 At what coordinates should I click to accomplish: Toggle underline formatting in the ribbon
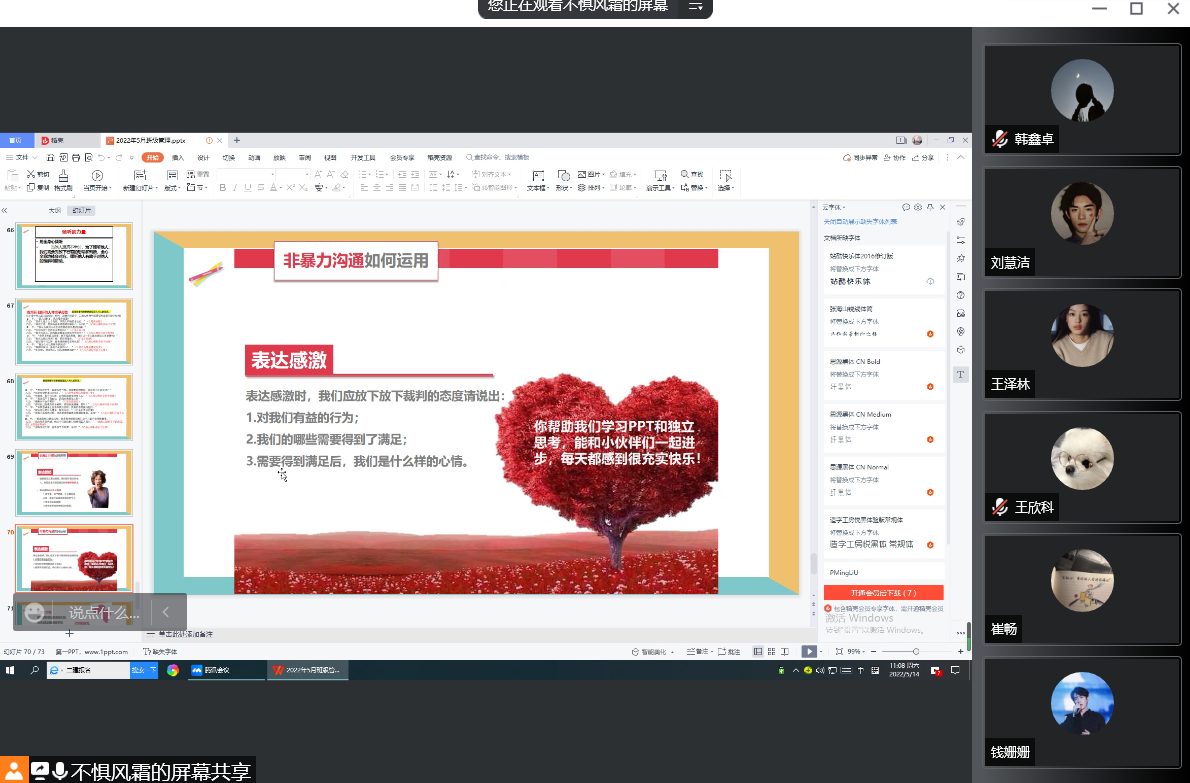[x=248, y=187]
